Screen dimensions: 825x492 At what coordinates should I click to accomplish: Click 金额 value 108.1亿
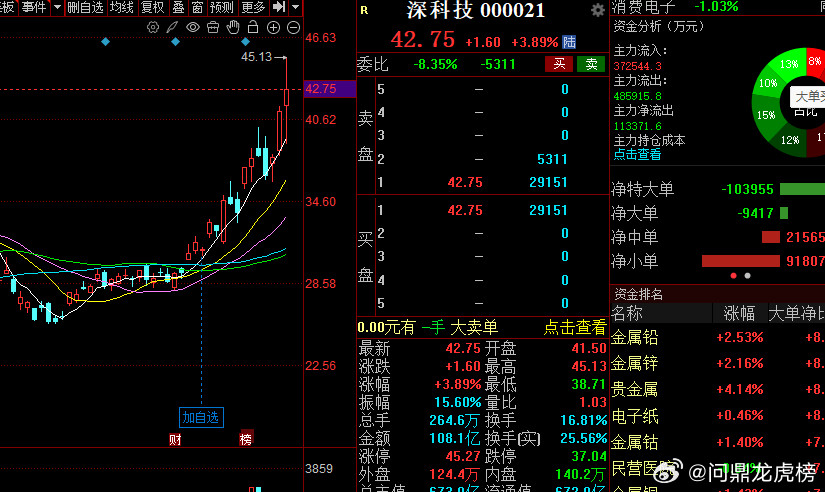[x=455, y=438]
